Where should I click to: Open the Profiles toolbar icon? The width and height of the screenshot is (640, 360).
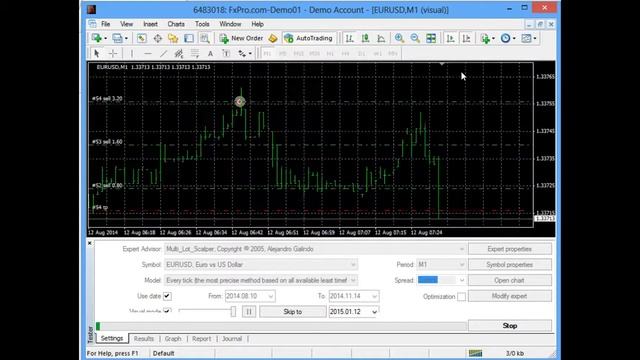point(118,38)
